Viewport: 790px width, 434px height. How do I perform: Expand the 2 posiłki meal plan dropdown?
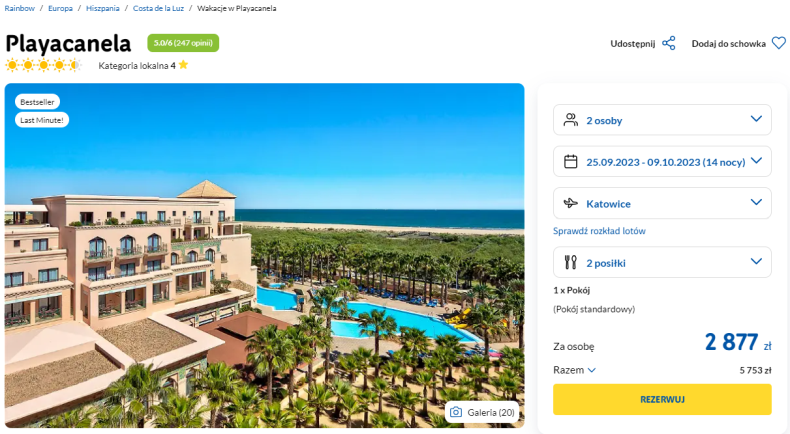(x=662, y=262)
